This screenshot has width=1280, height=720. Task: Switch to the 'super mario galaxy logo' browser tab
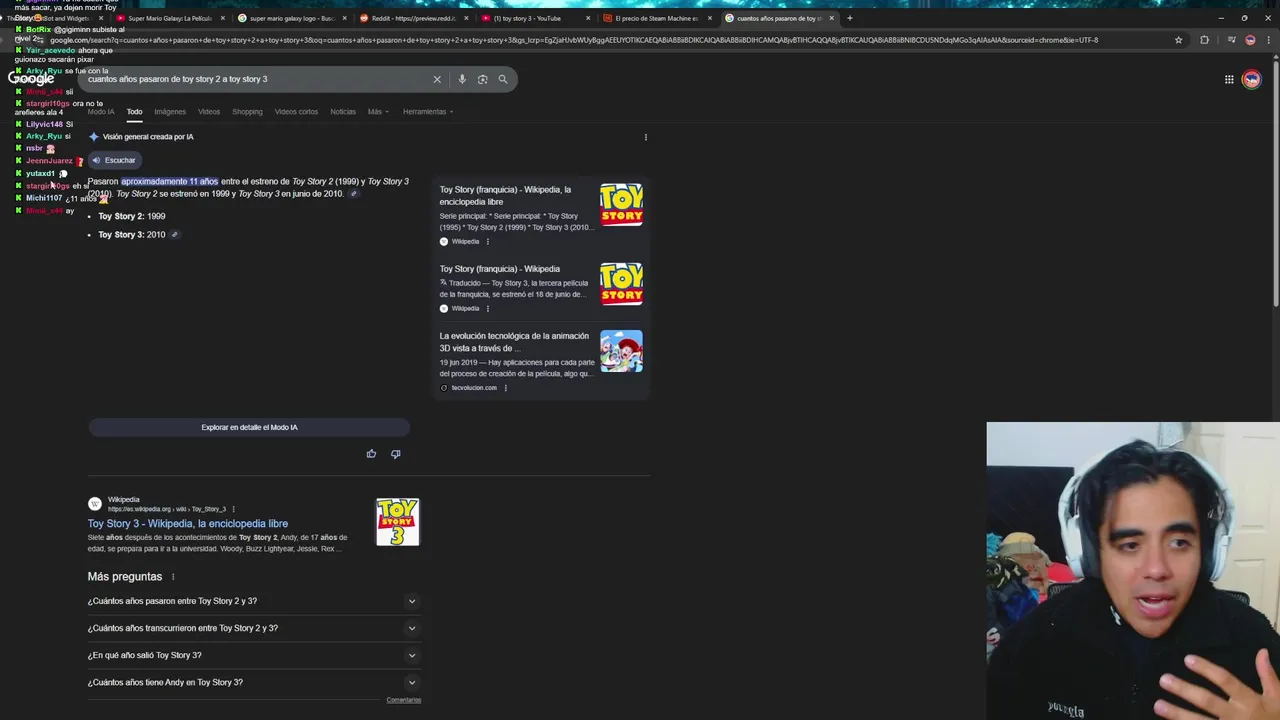pyautogui.click(x=290, y=18)
